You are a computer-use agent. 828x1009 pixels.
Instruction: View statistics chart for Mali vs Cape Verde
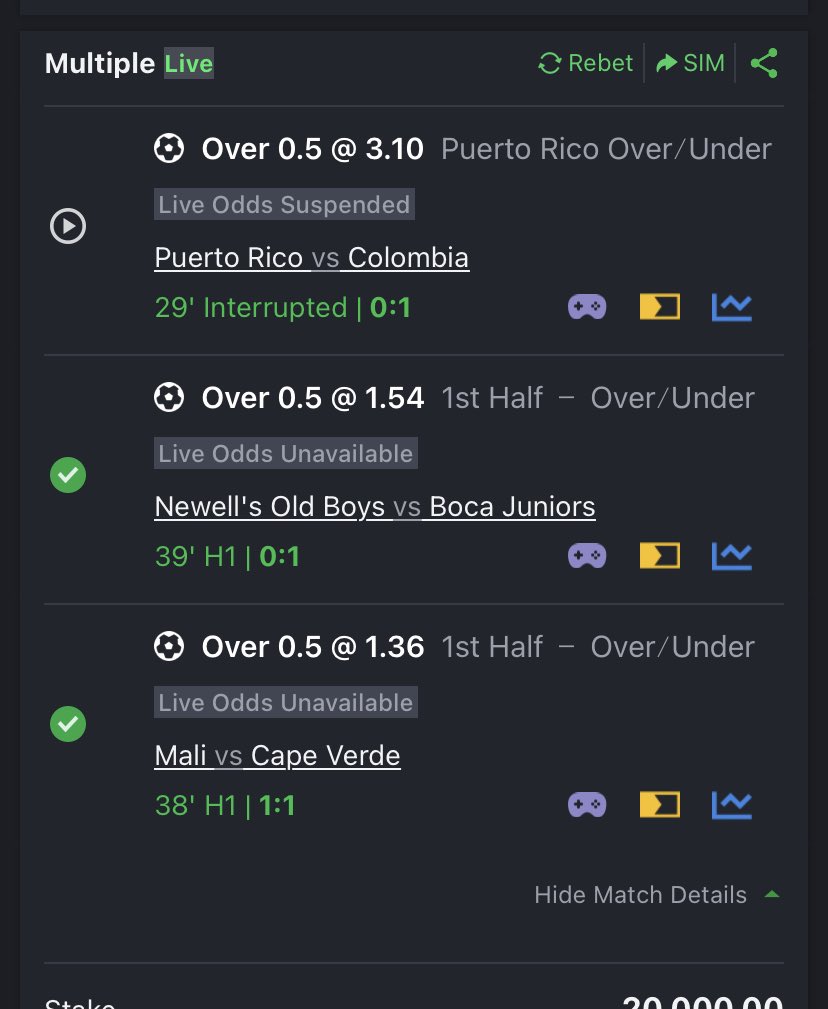coord(731,805)
